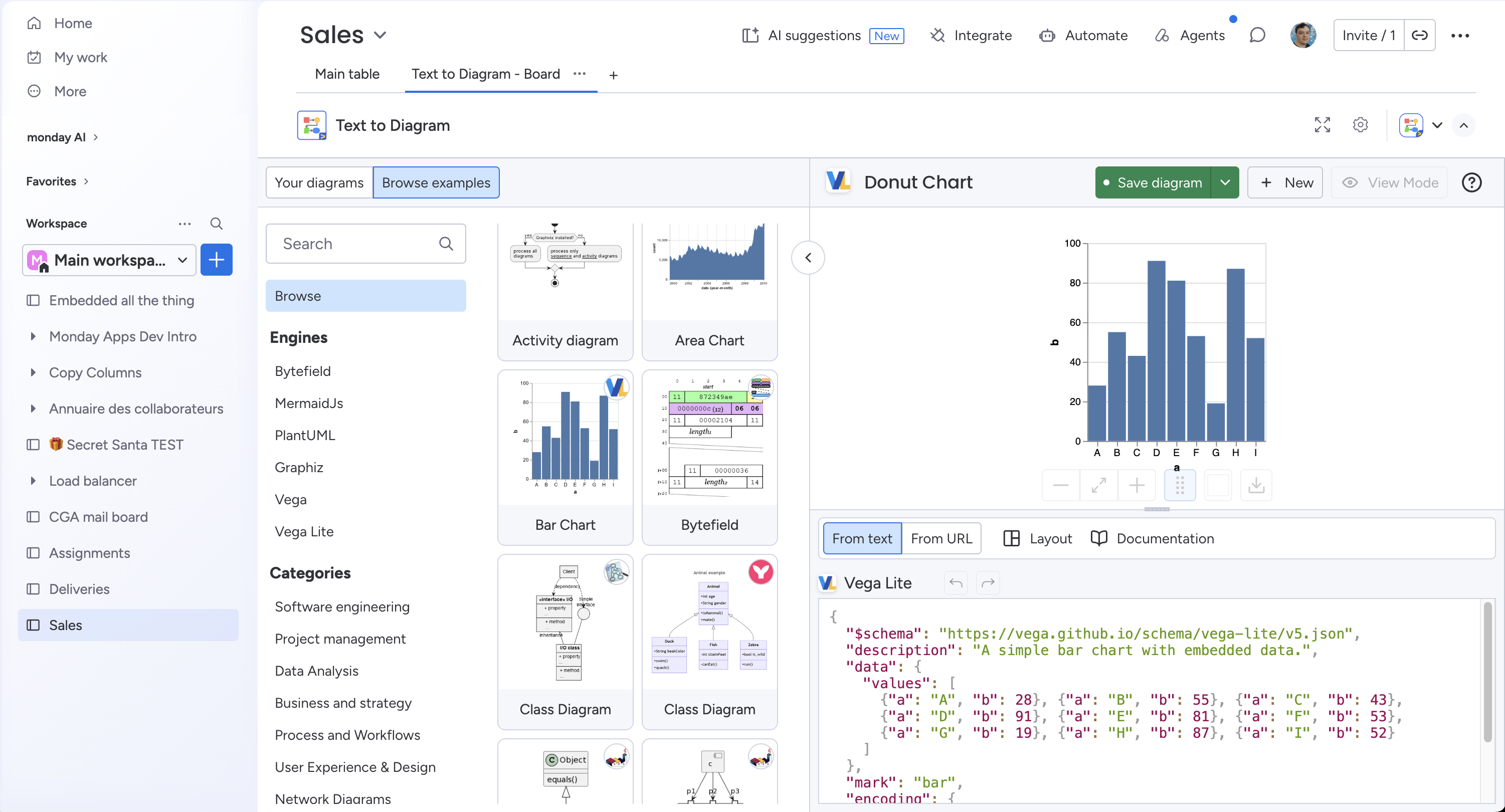Open the Invite / 1 button

point(1369,36)
